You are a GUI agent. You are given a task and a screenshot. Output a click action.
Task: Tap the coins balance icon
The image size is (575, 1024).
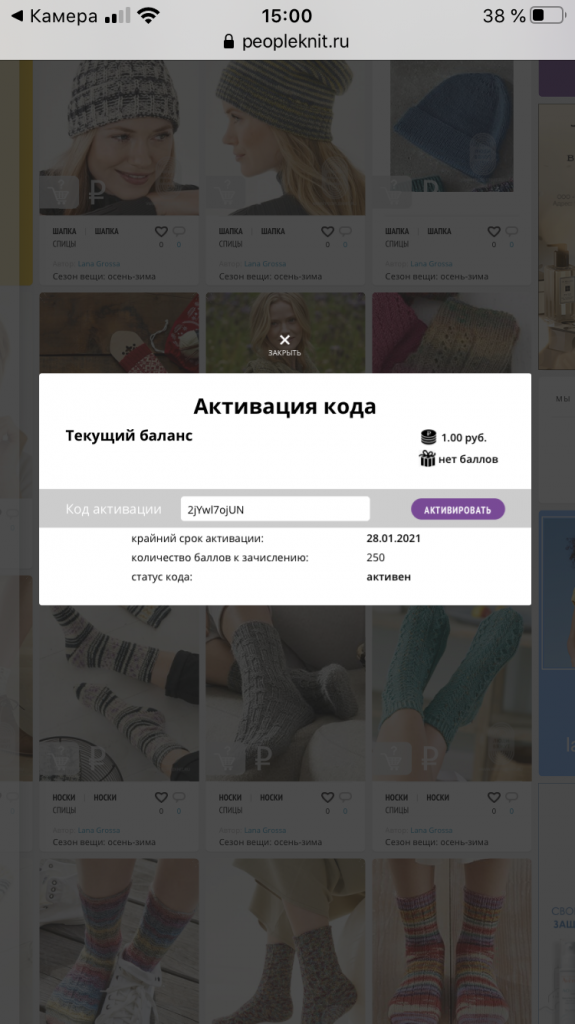(x=428, y=438)
